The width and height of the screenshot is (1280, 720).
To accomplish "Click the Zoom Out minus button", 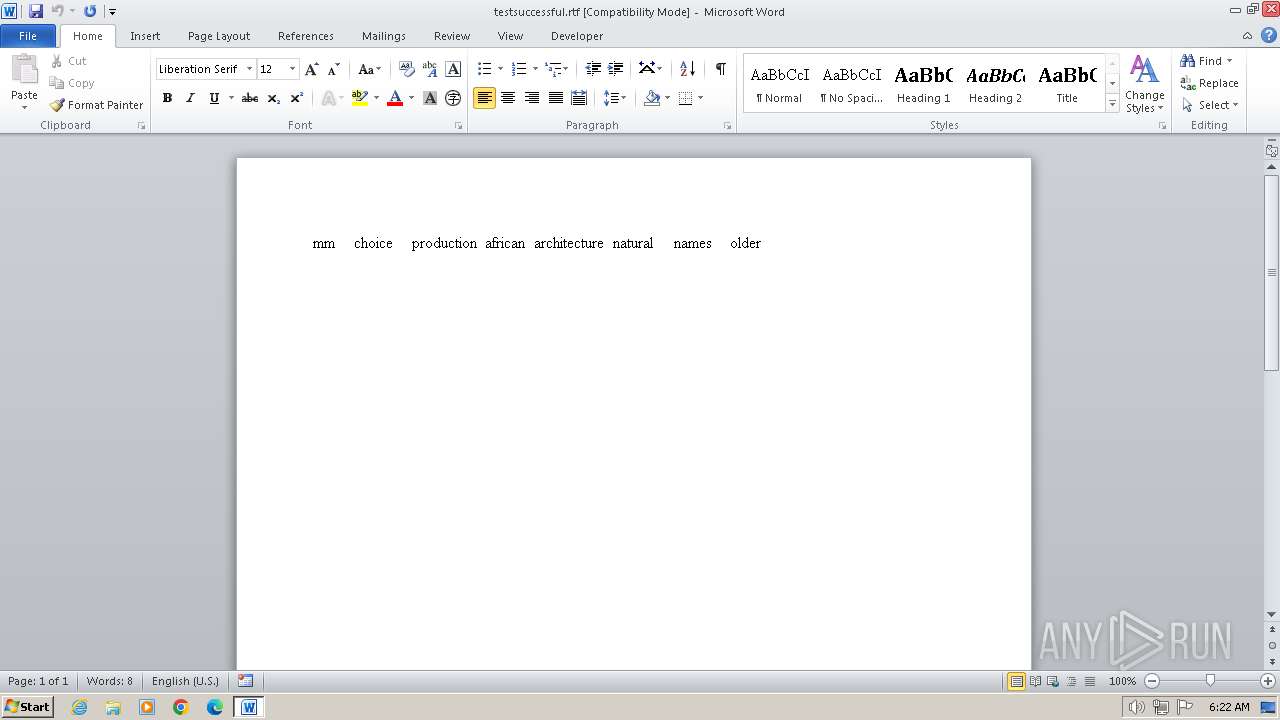I will click(1152, 681).
